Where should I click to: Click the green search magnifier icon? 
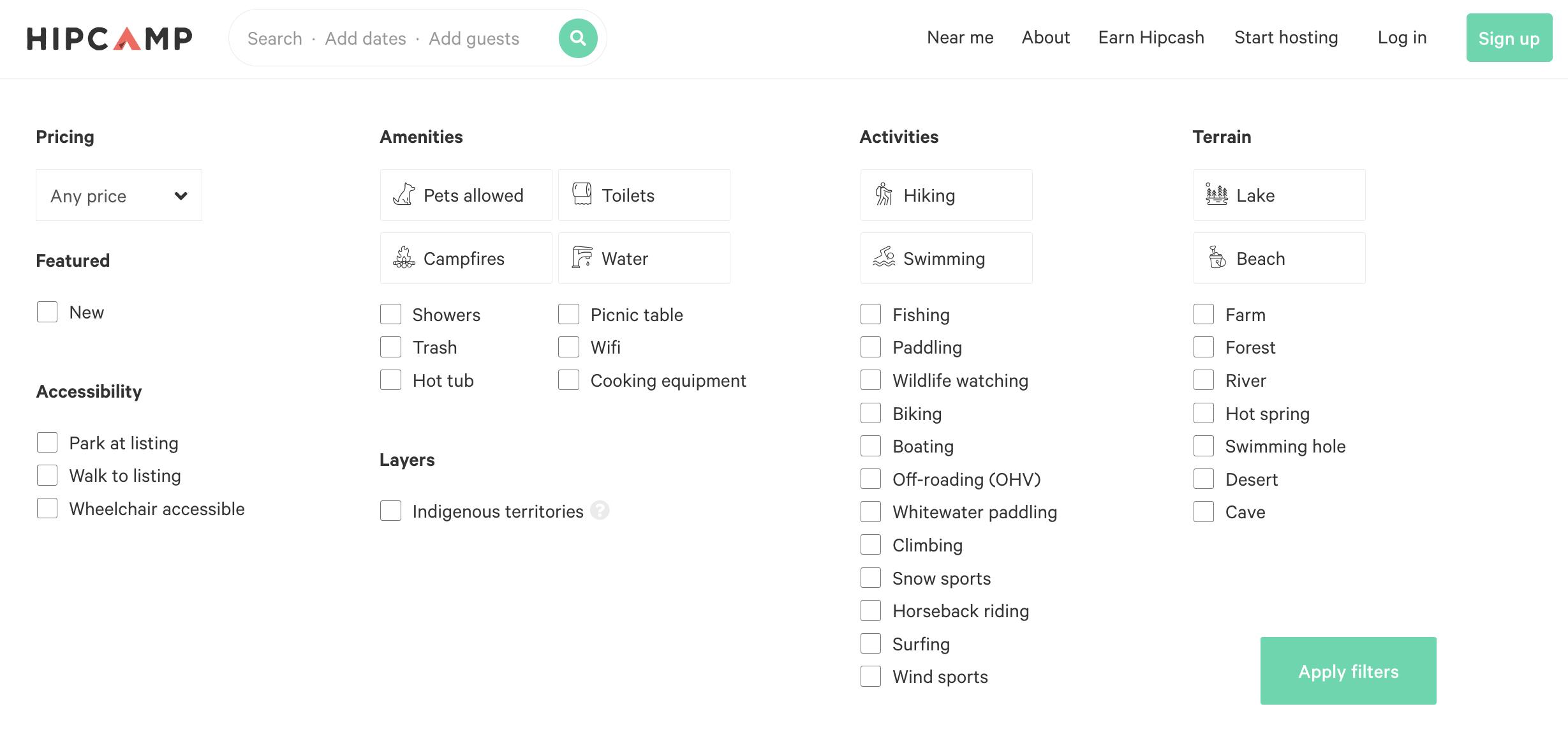click(x=577, y=38)
